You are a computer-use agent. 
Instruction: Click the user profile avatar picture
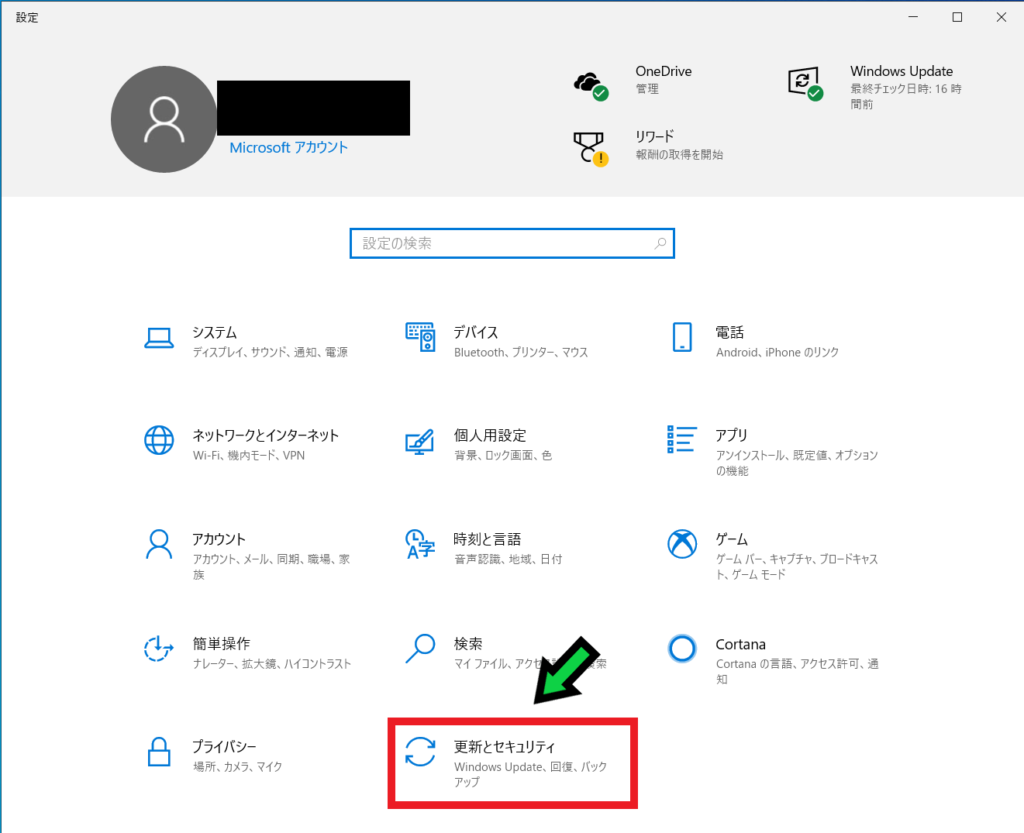coord(161,121)
